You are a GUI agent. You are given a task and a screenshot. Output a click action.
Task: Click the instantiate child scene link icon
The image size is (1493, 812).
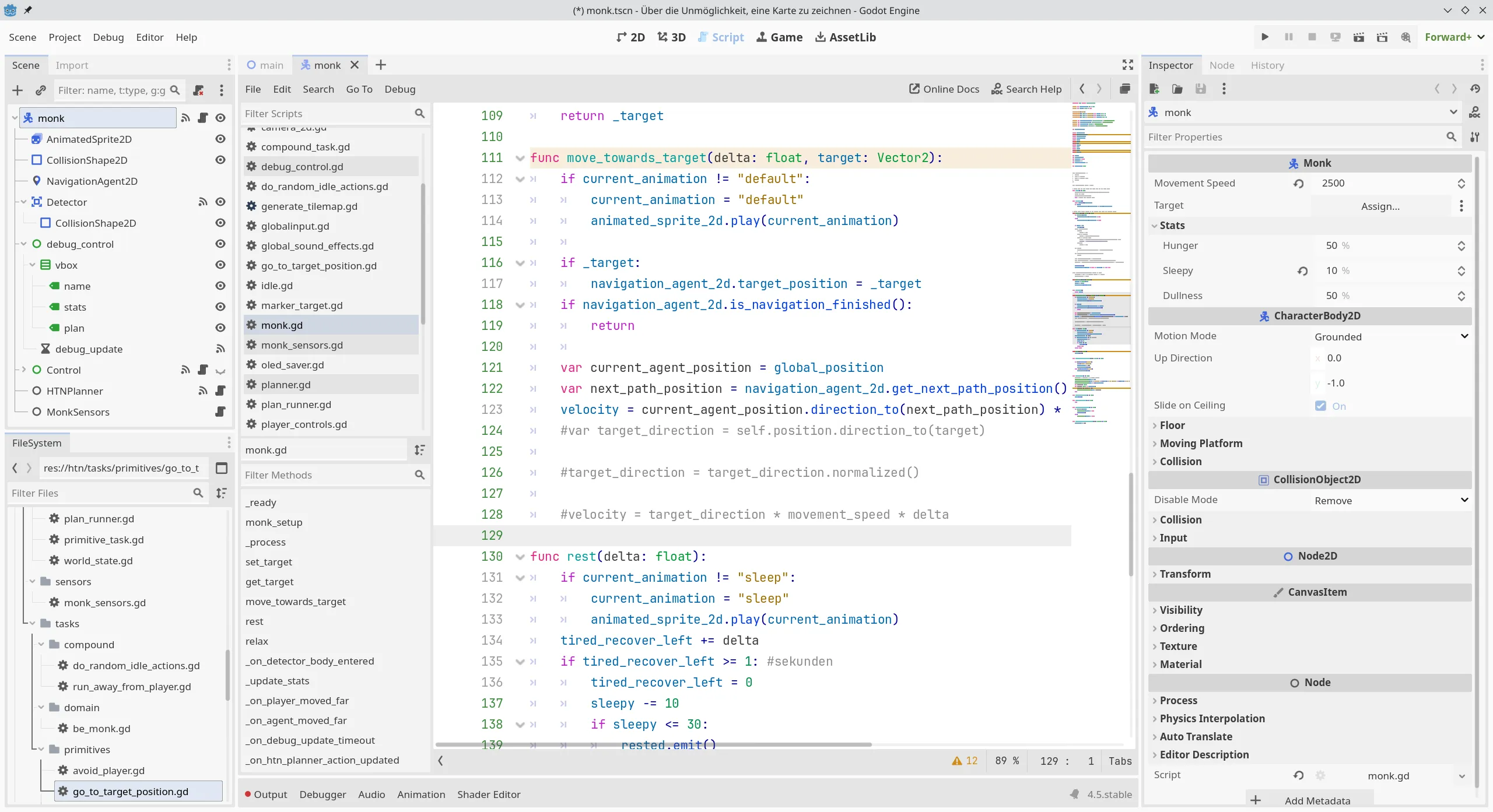[x=40, y=90]
